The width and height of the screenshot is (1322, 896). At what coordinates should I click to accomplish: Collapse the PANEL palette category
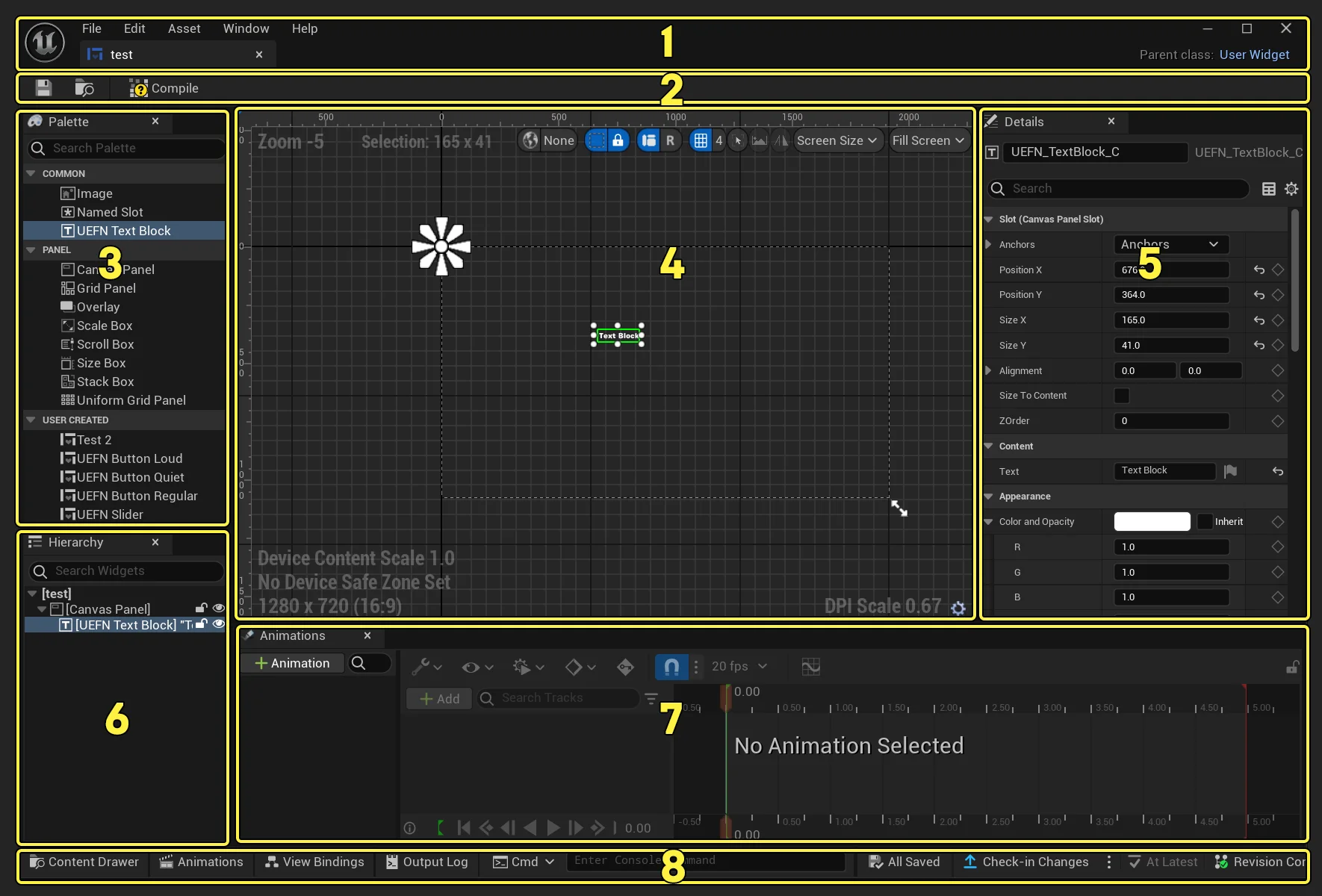click(31, 249)
